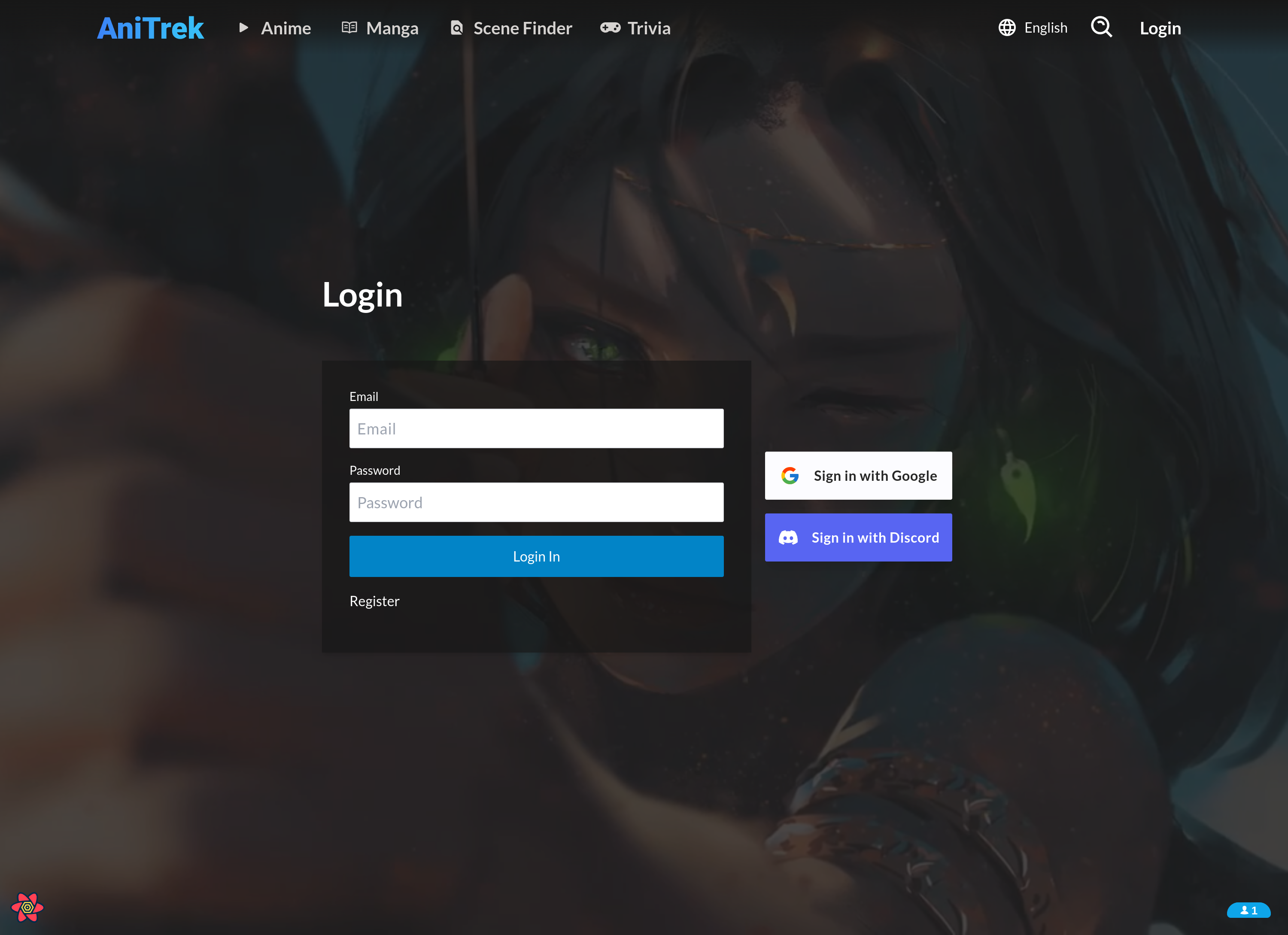
Task: Click the red settings gear icon
Action: [28, 908]
